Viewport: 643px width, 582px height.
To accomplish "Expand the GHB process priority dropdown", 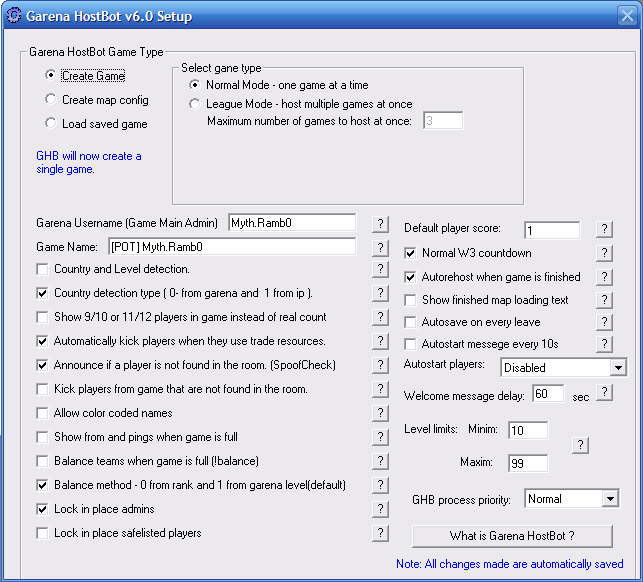I will (x=610, y=499).
